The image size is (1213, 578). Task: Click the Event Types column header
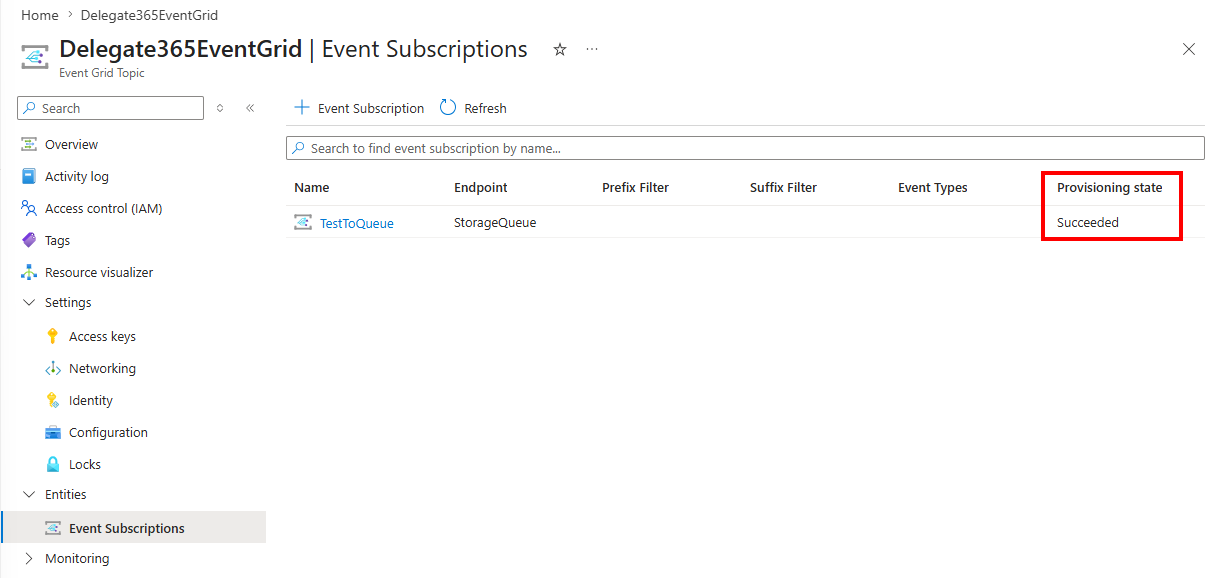[933, 188]
